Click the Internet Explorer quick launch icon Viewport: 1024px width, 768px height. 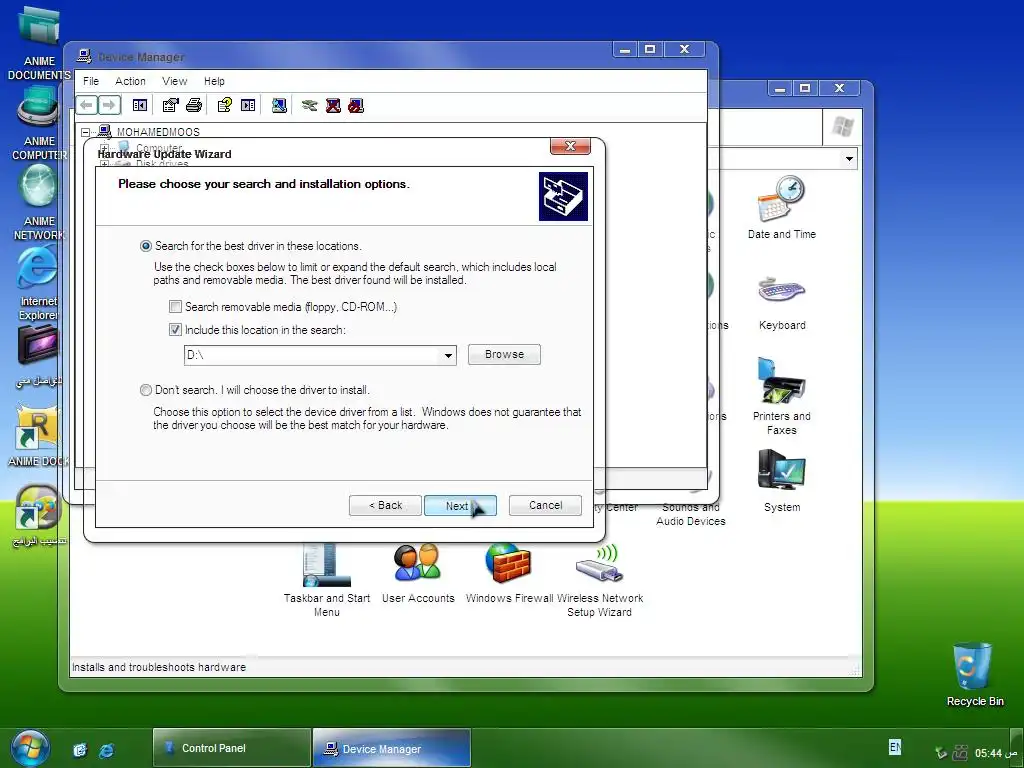(x=106, y=750)
